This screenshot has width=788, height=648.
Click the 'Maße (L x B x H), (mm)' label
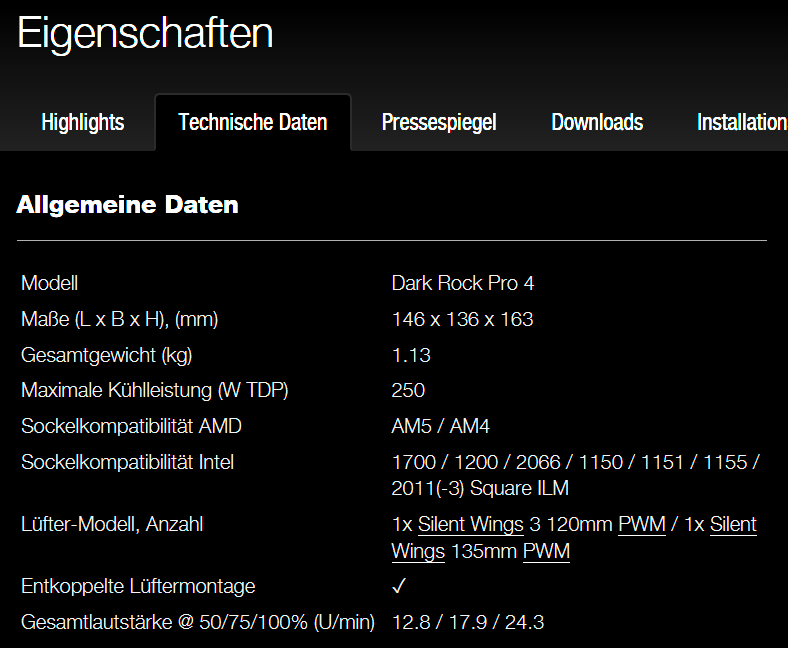pos(120,319)
